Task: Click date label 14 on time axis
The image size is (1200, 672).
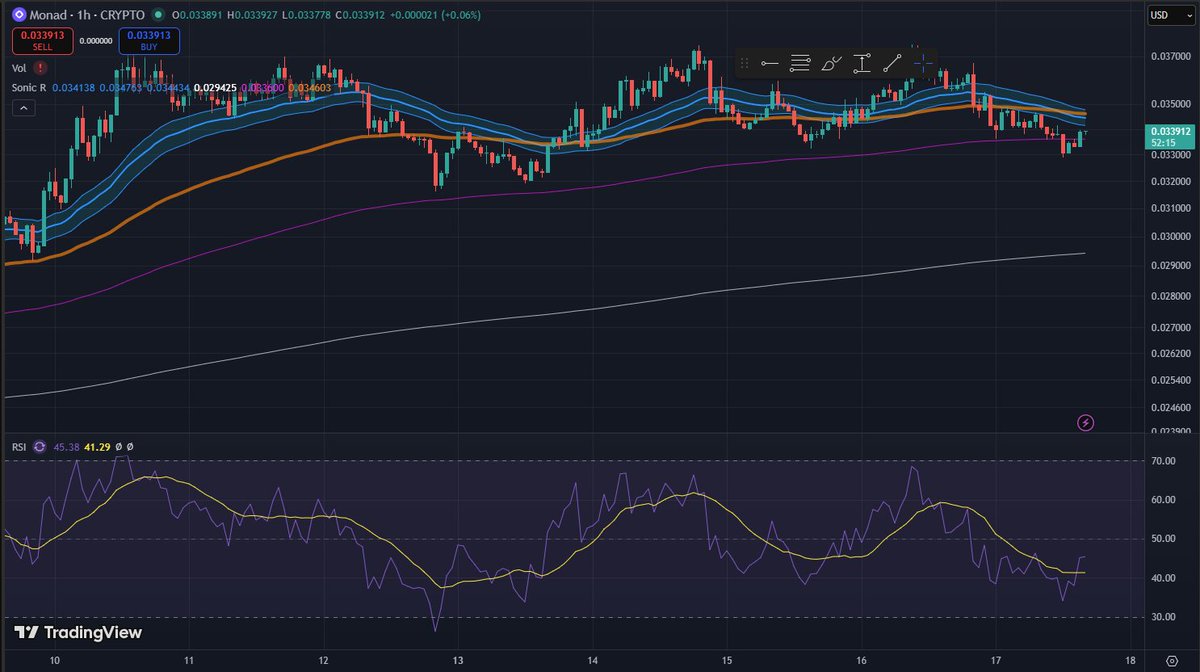Action: click(x=592, y=661)
